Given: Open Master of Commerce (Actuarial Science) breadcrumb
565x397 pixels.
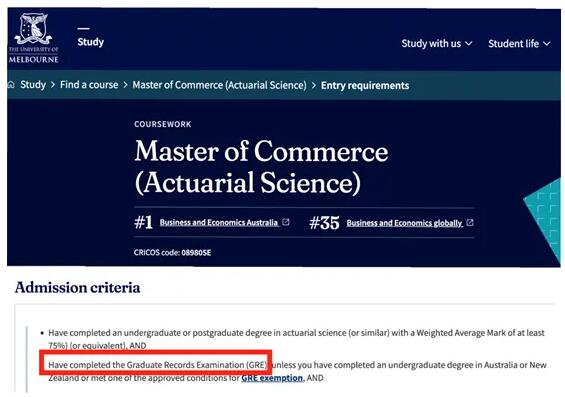Looking at the screenshot, I should tap(219, 85).
